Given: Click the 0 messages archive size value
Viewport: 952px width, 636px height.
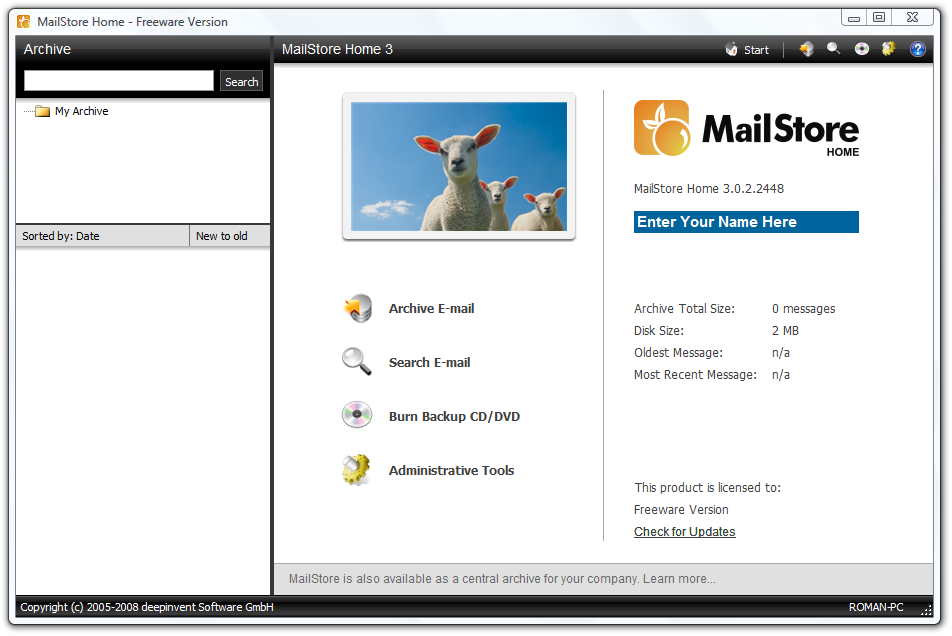Looking at the screenshot, I should (x=803, y=309).
